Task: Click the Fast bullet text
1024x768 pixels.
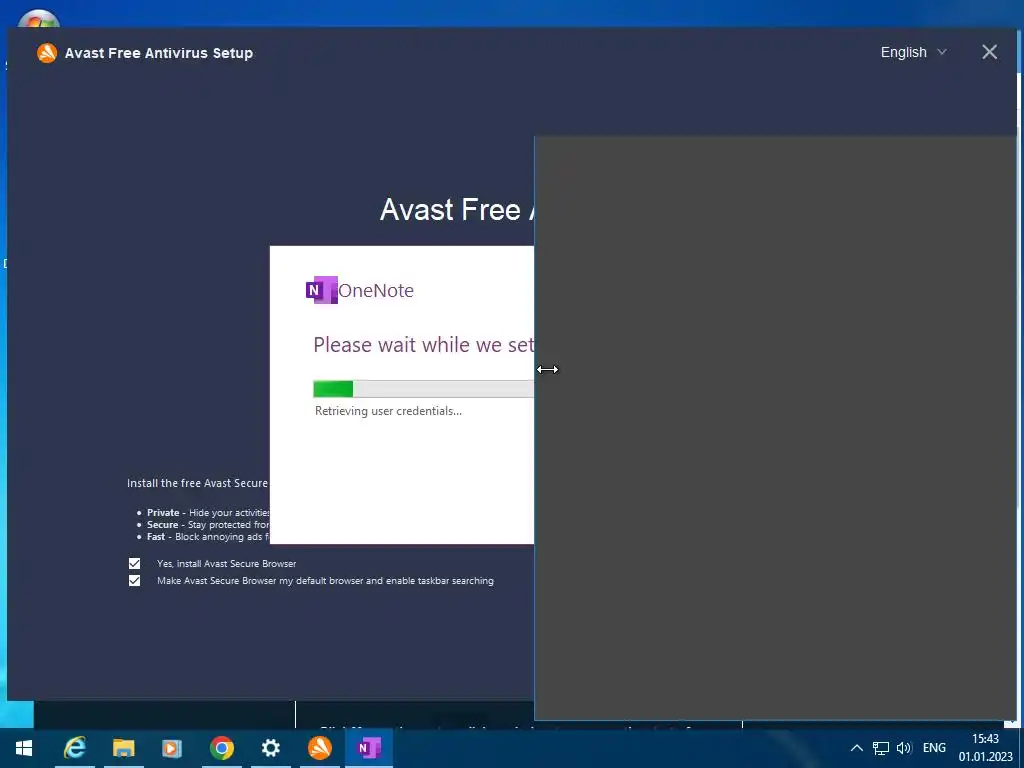Action: click(x=208, y=537)
